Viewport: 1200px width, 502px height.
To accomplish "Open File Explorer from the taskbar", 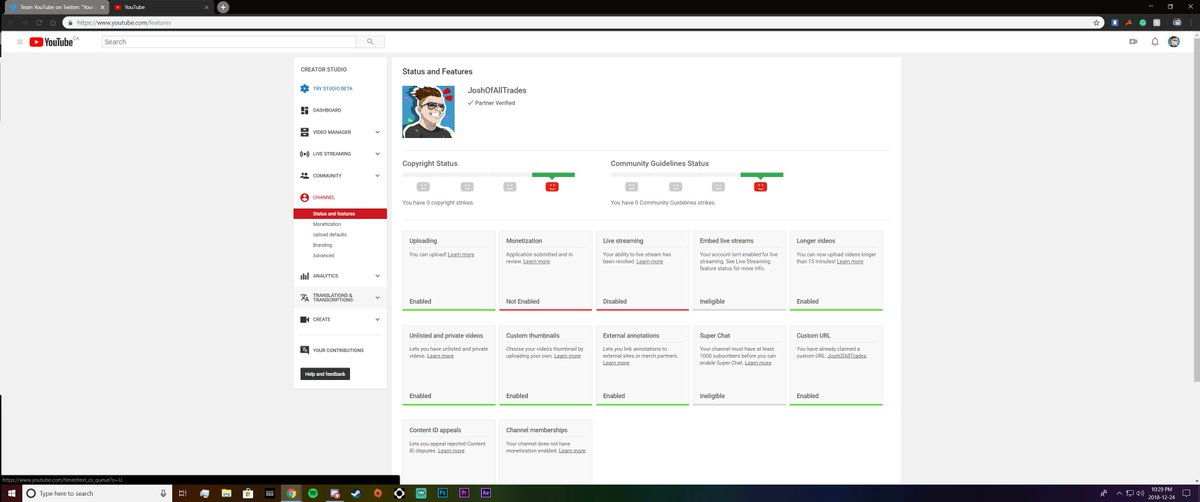I will pos(225,494).
